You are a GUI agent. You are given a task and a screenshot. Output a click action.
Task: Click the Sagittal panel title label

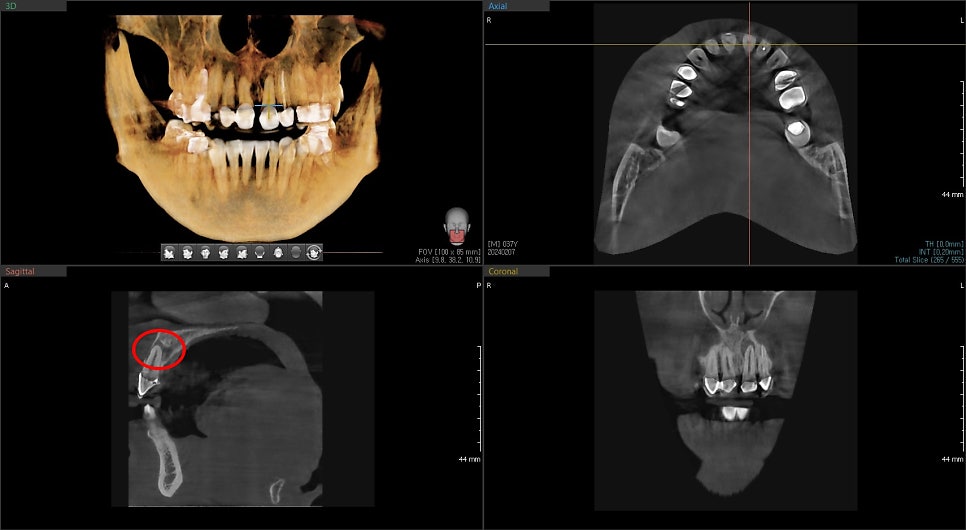tap(20, 271)
